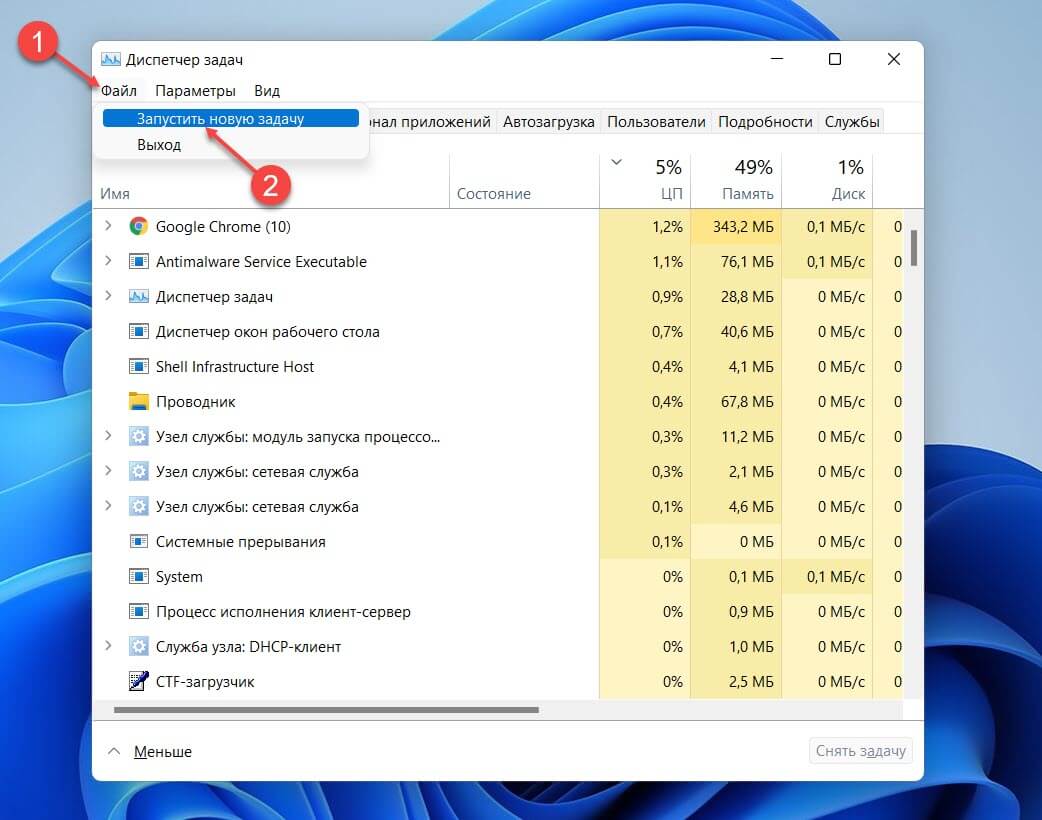Click the Процесс исполнения клиент-сервер icon

138,611
